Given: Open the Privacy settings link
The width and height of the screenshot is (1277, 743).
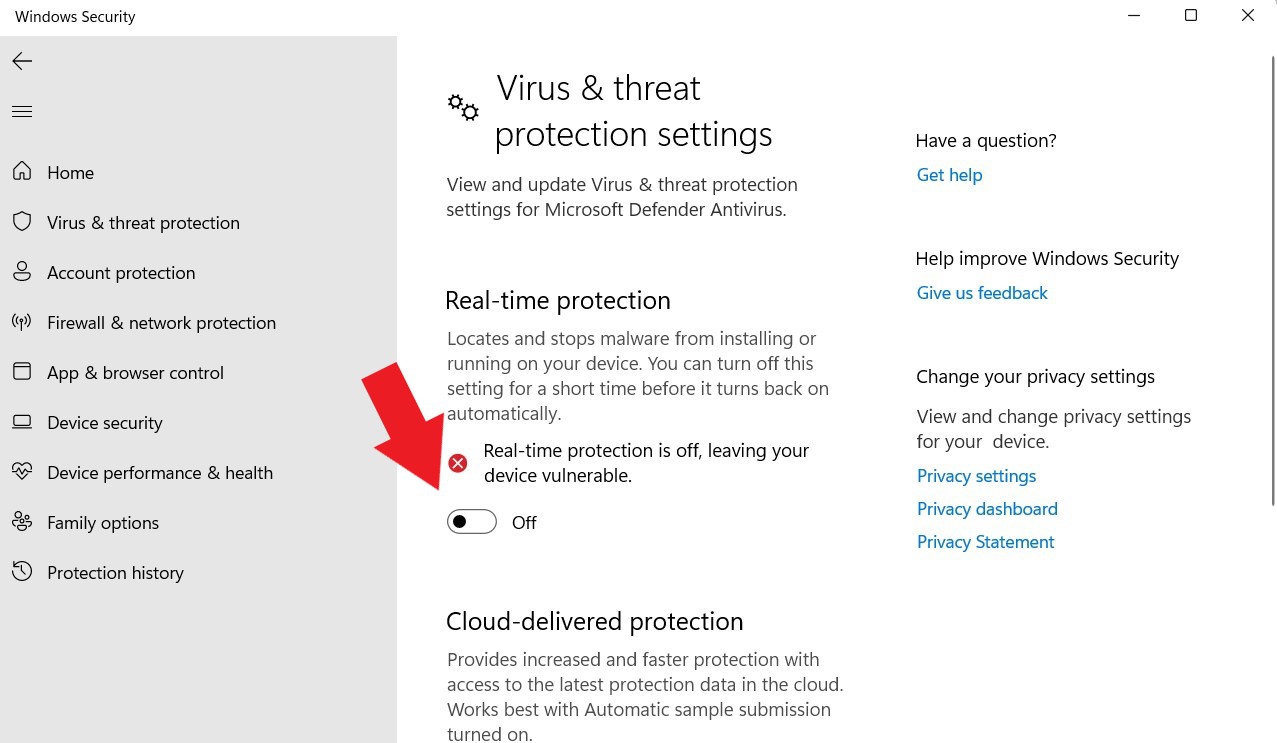Looking at the screenshot, I should [x=976, y=476].
